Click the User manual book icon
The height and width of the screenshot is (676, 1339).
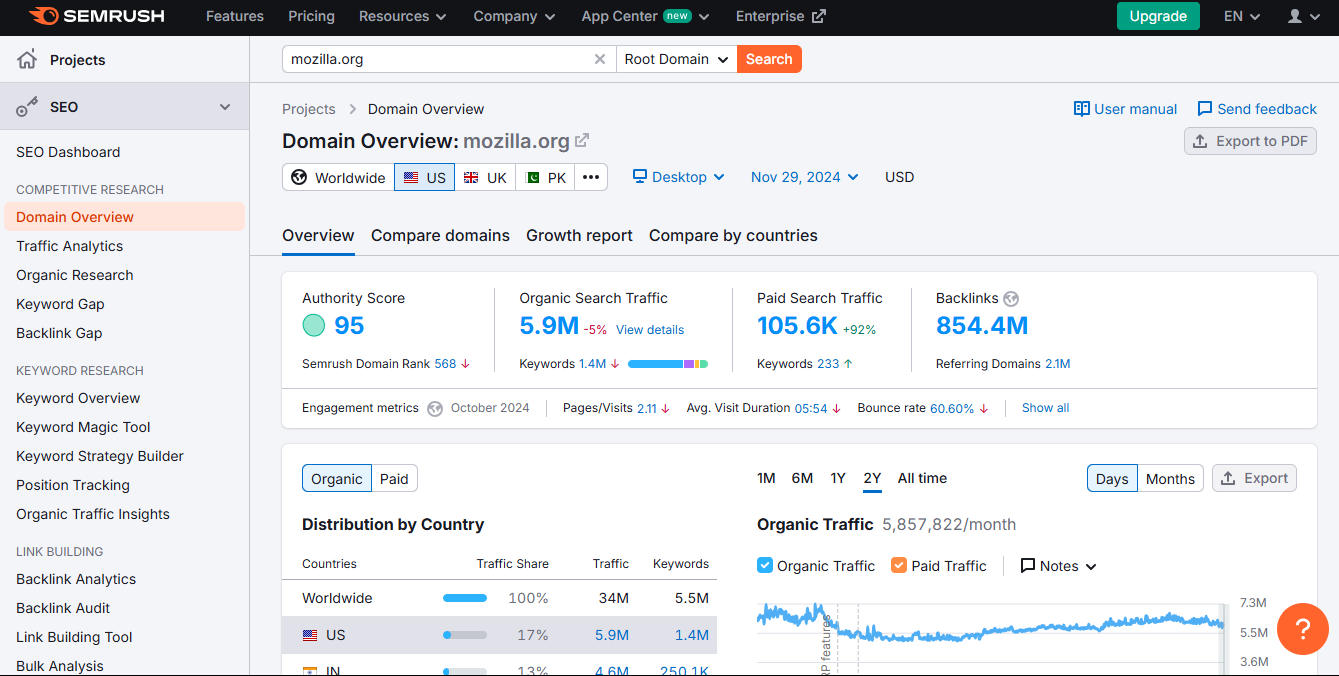pyautogui.click(x=1081, y=109)
